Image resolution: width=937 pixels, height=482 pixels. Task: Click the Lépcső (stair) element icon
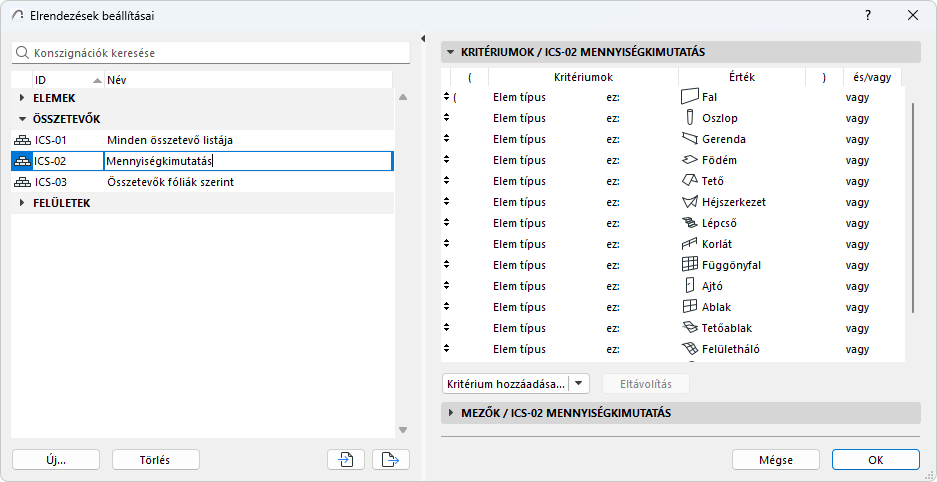point(689,223)
